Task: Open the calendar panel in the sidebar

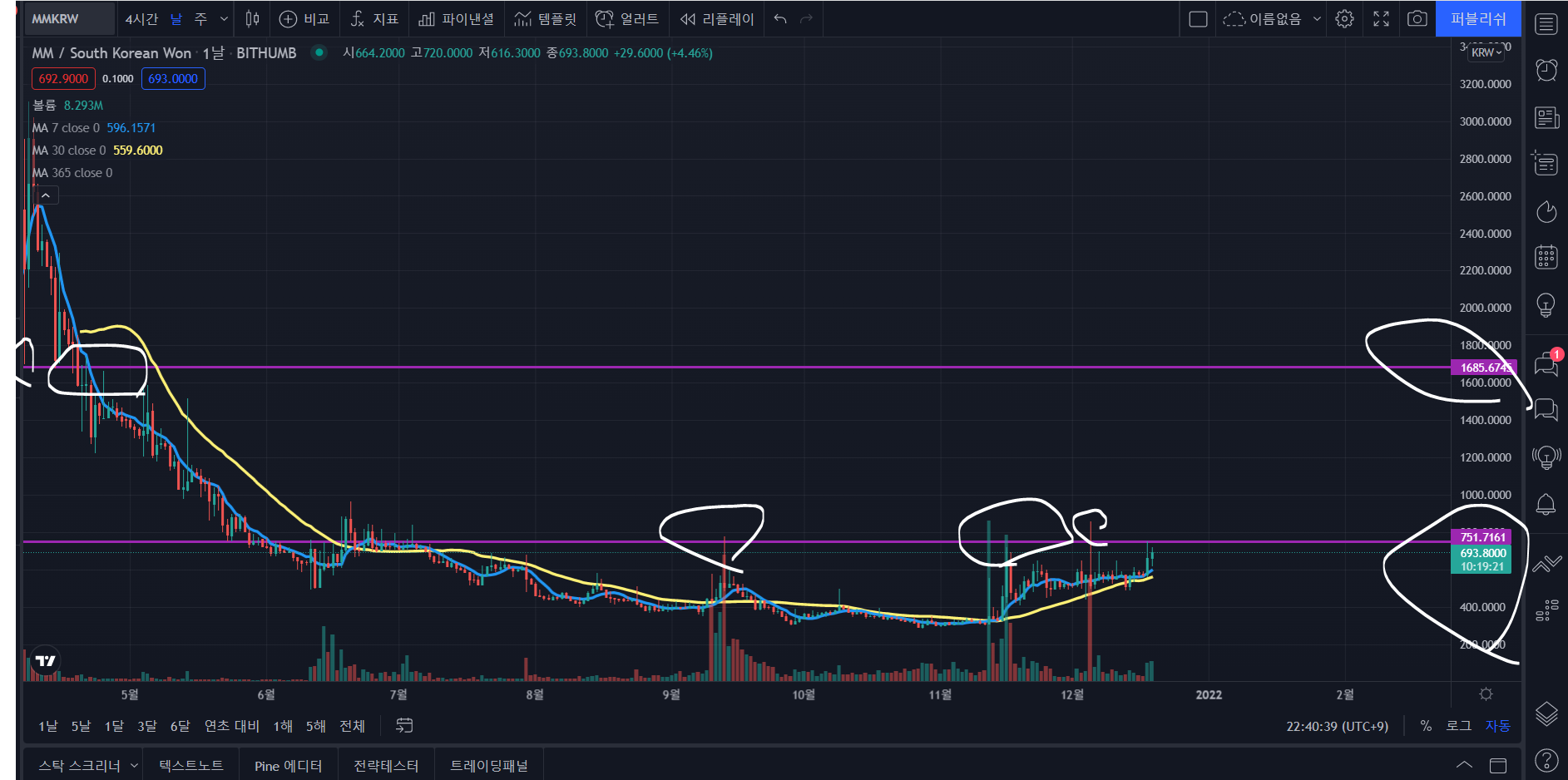Action: [x=1546, y=258]
